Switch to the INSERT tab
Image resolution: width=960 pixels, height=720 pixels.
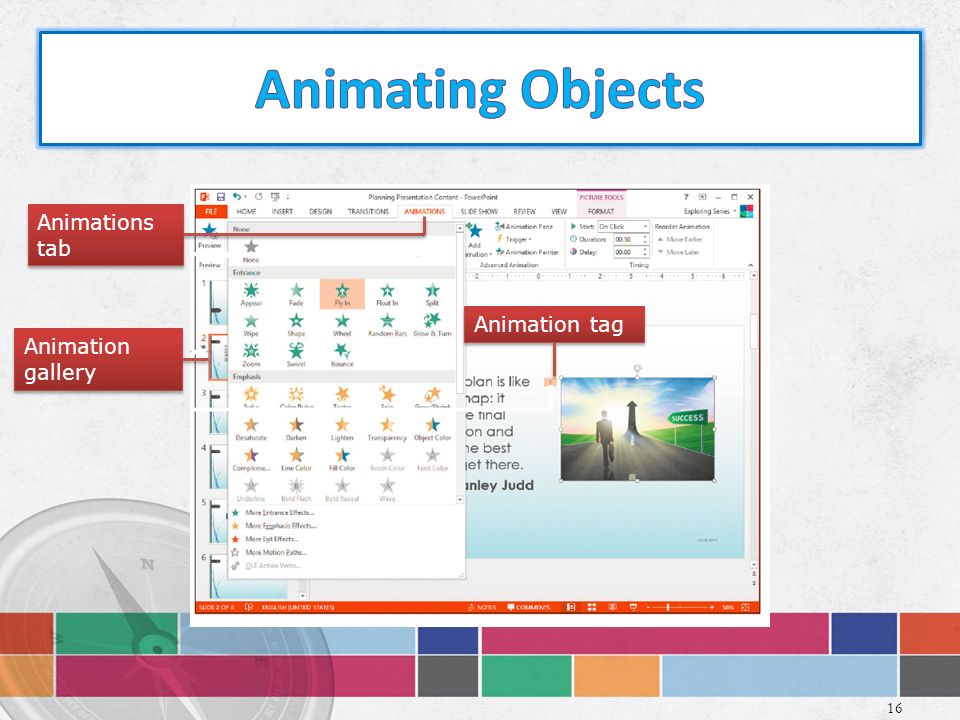click(282, 211)
